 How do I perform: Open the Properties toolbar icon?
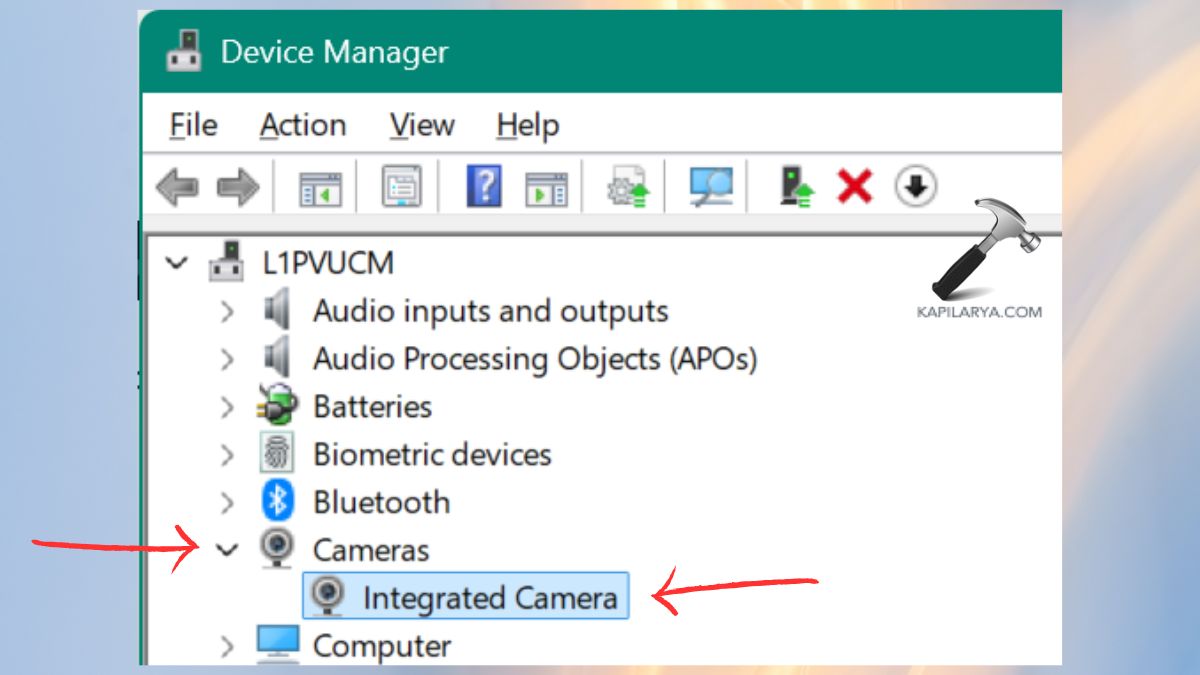tap(402, 187)
